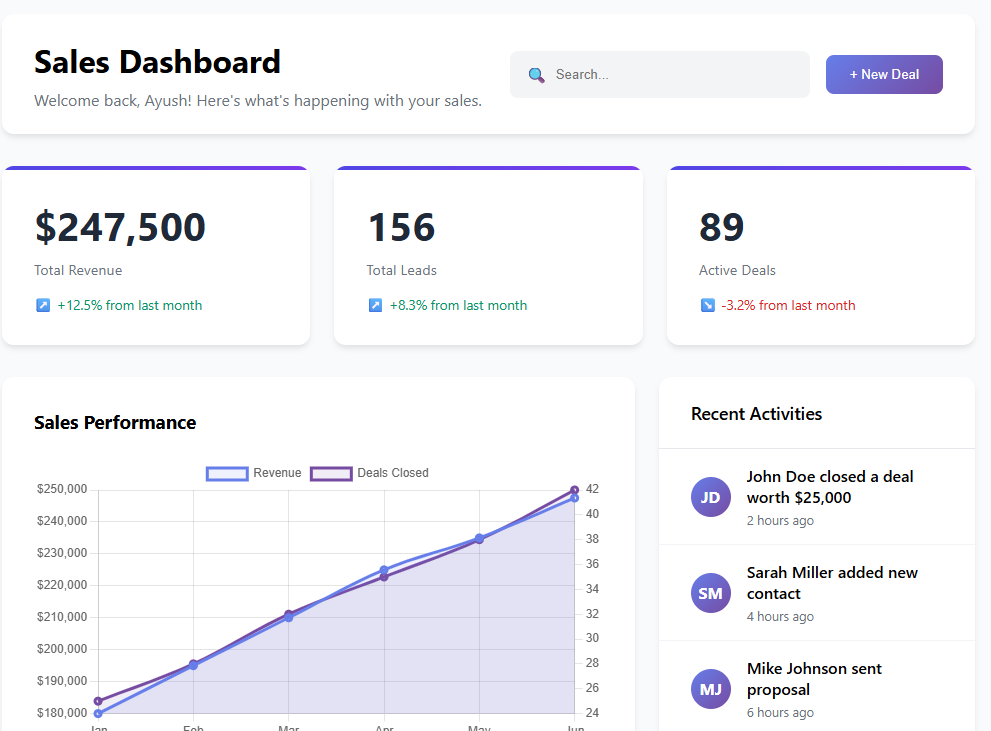Click the up-arrow trend icon under Total Leads

click(x=375, y=305)
